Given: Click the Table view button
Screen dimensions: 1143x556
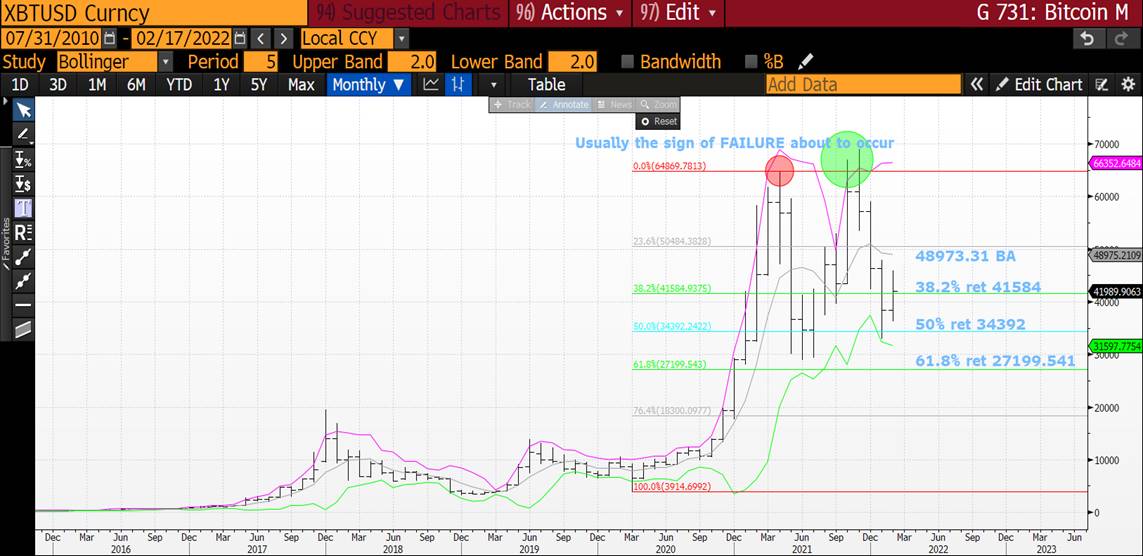Looking at the screenshot, I should click(x=546, y=85).
